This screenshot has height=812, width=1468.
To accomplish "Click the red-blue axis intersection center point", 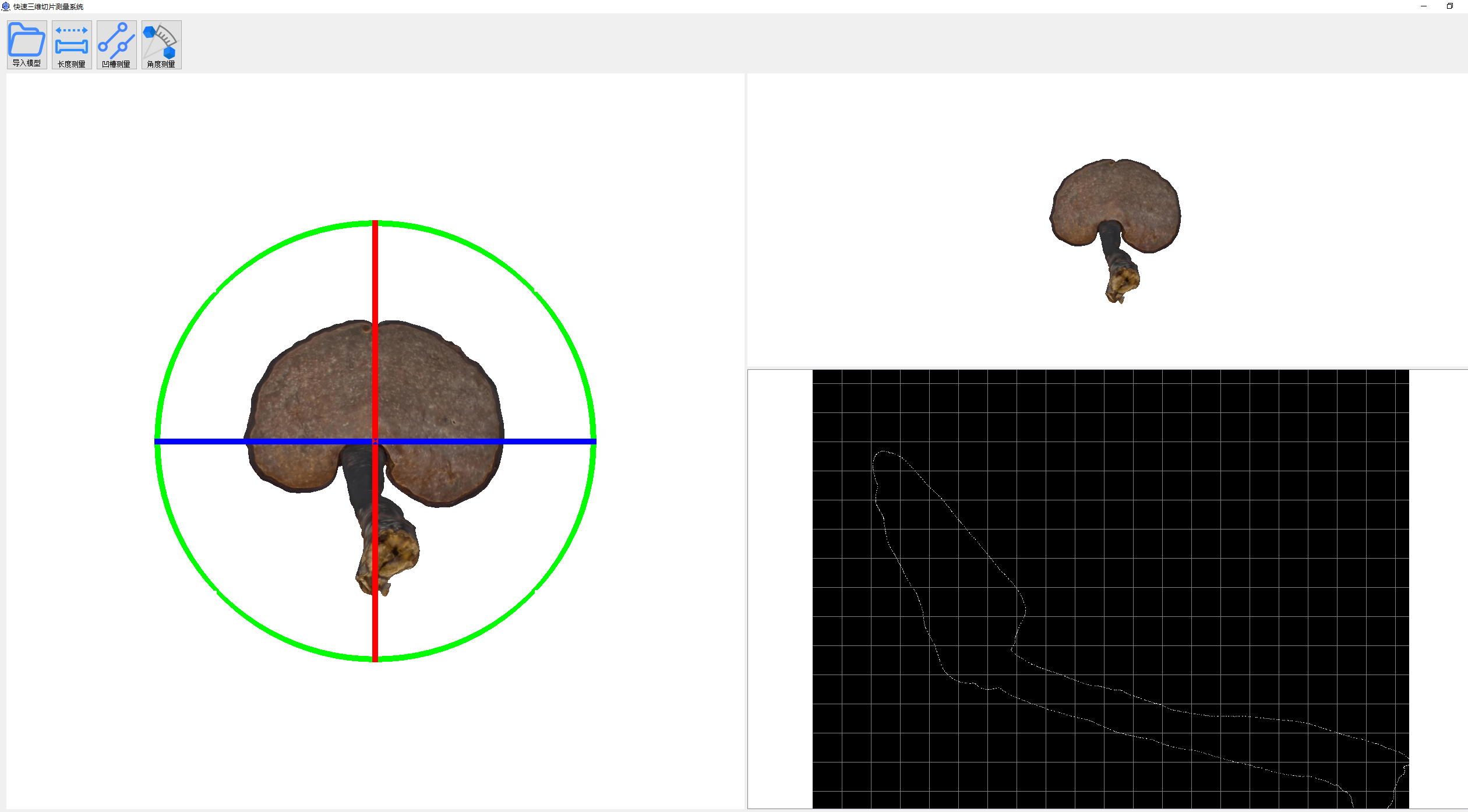I will [x=375, y=442].
